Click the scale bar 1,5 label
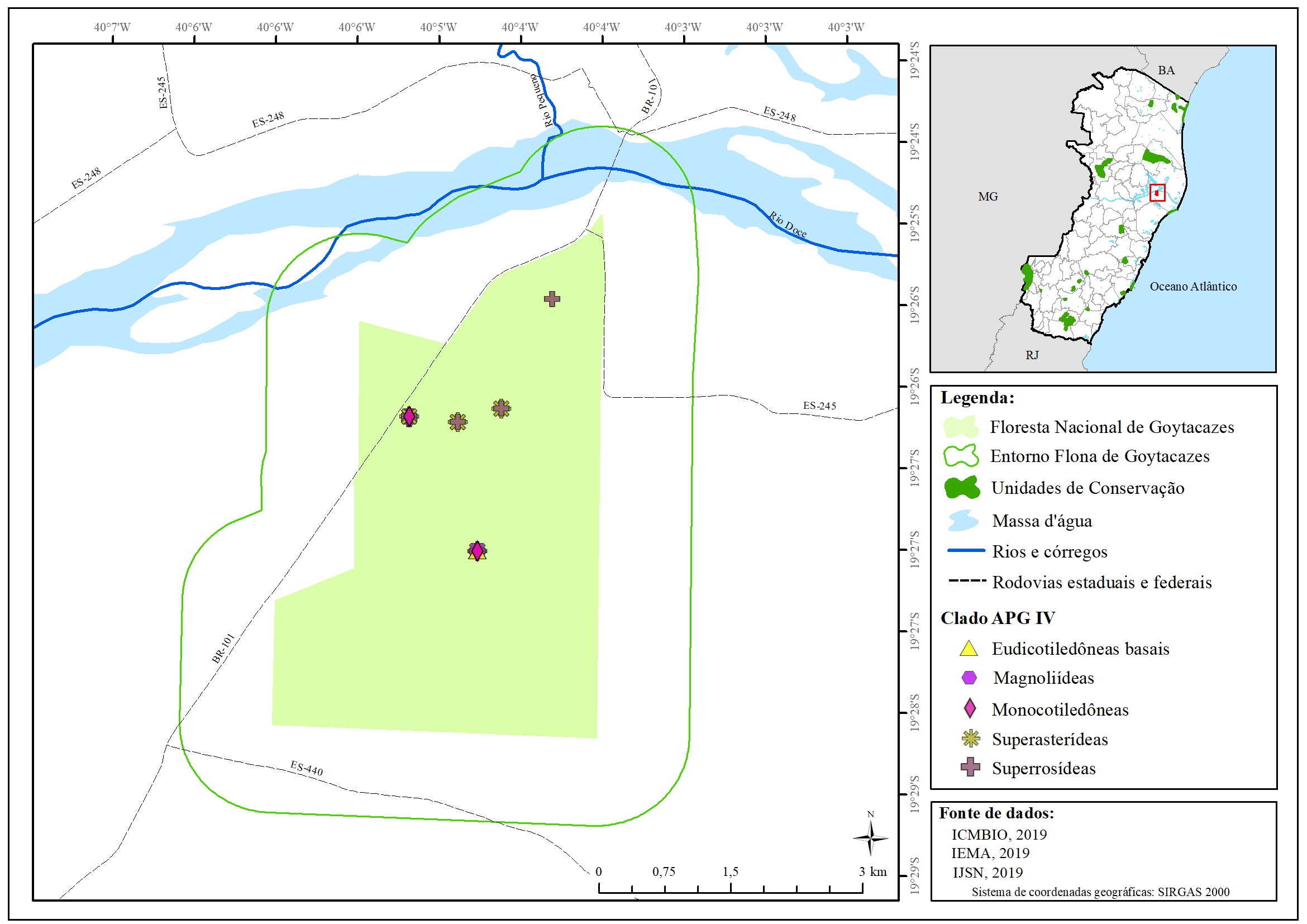Viewport: 1307px width, 924px height. [x=731, y=871]
